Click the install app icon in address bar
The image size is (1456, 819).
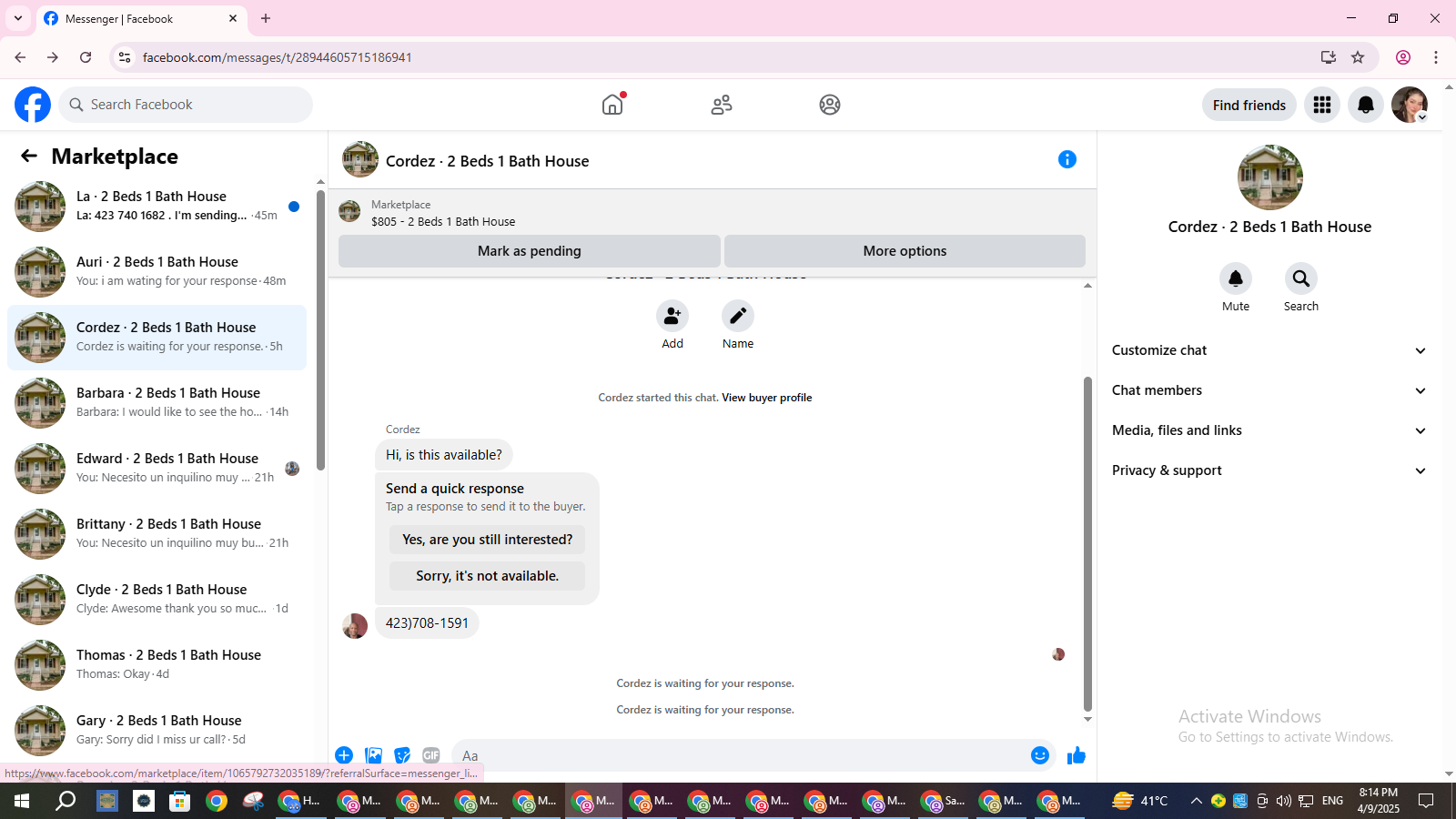1329,57
